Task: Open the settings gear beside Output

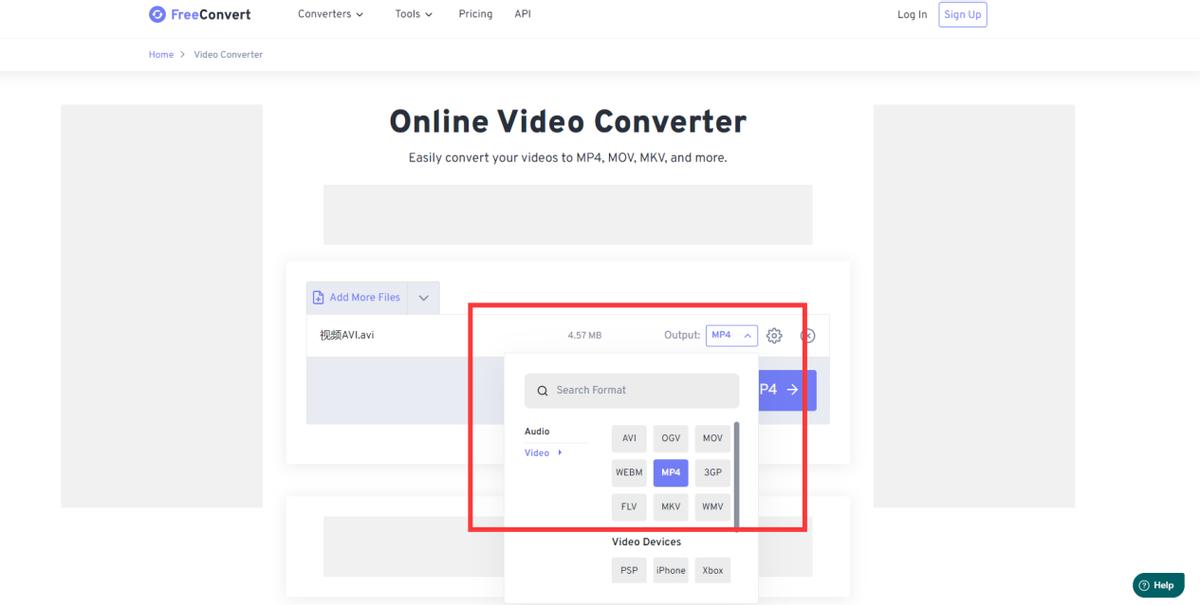Action: (x=774, y=335)
